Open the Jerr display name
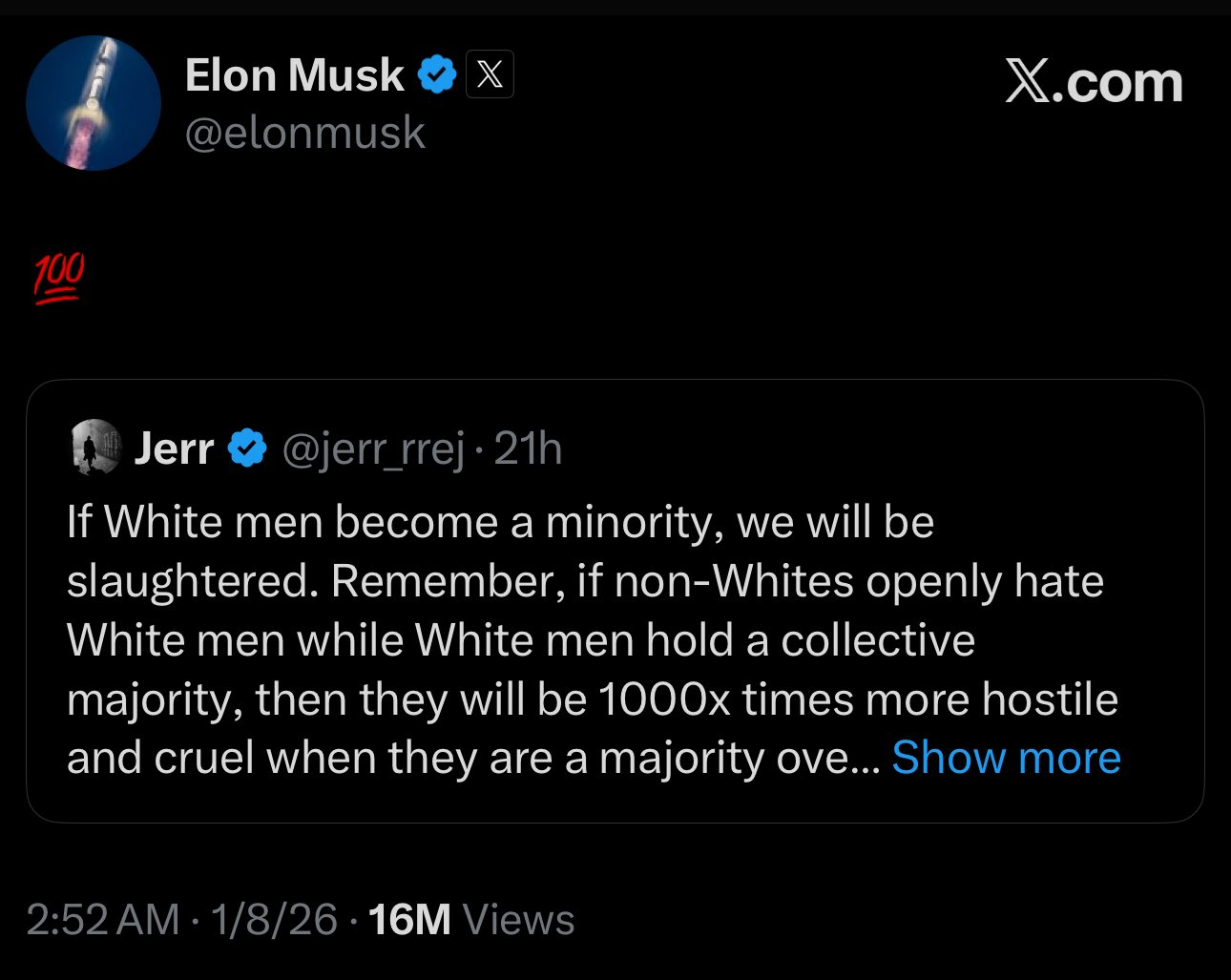The image size is (1231, 980). point(174,448)
